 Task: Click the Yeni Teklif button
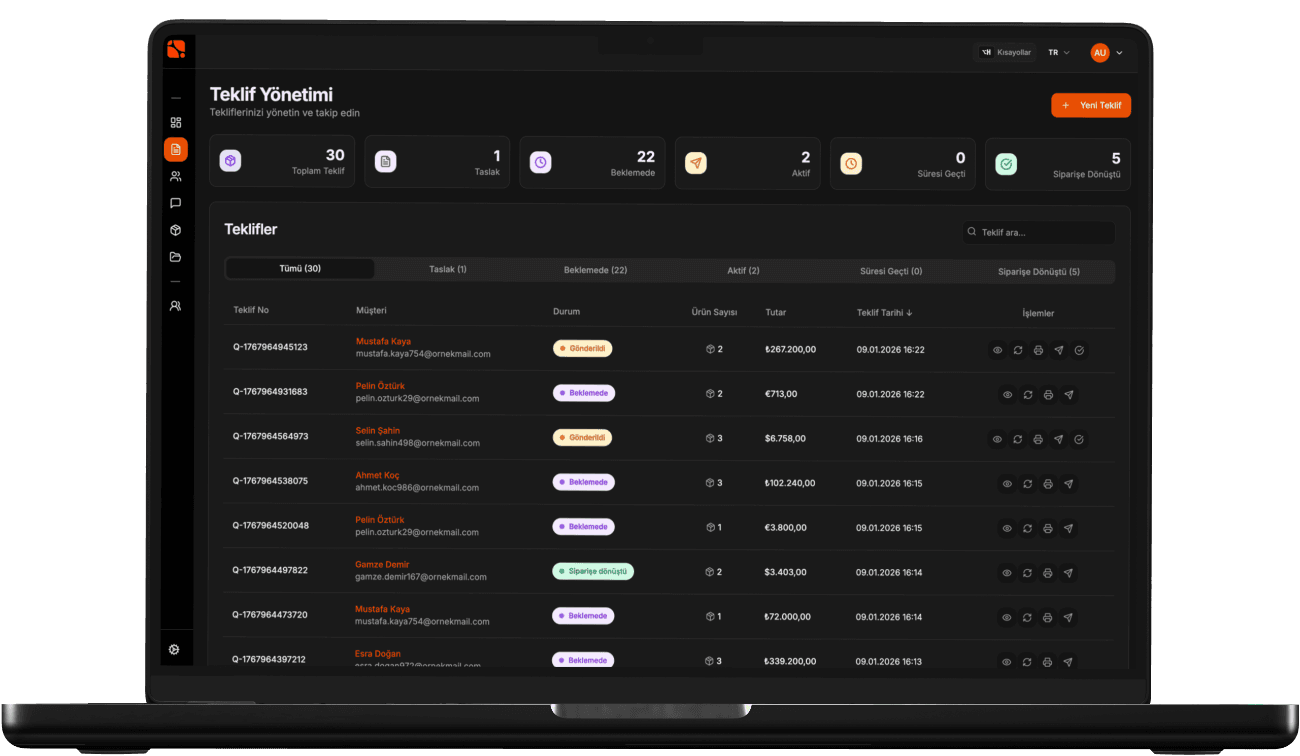(1090, 105)
